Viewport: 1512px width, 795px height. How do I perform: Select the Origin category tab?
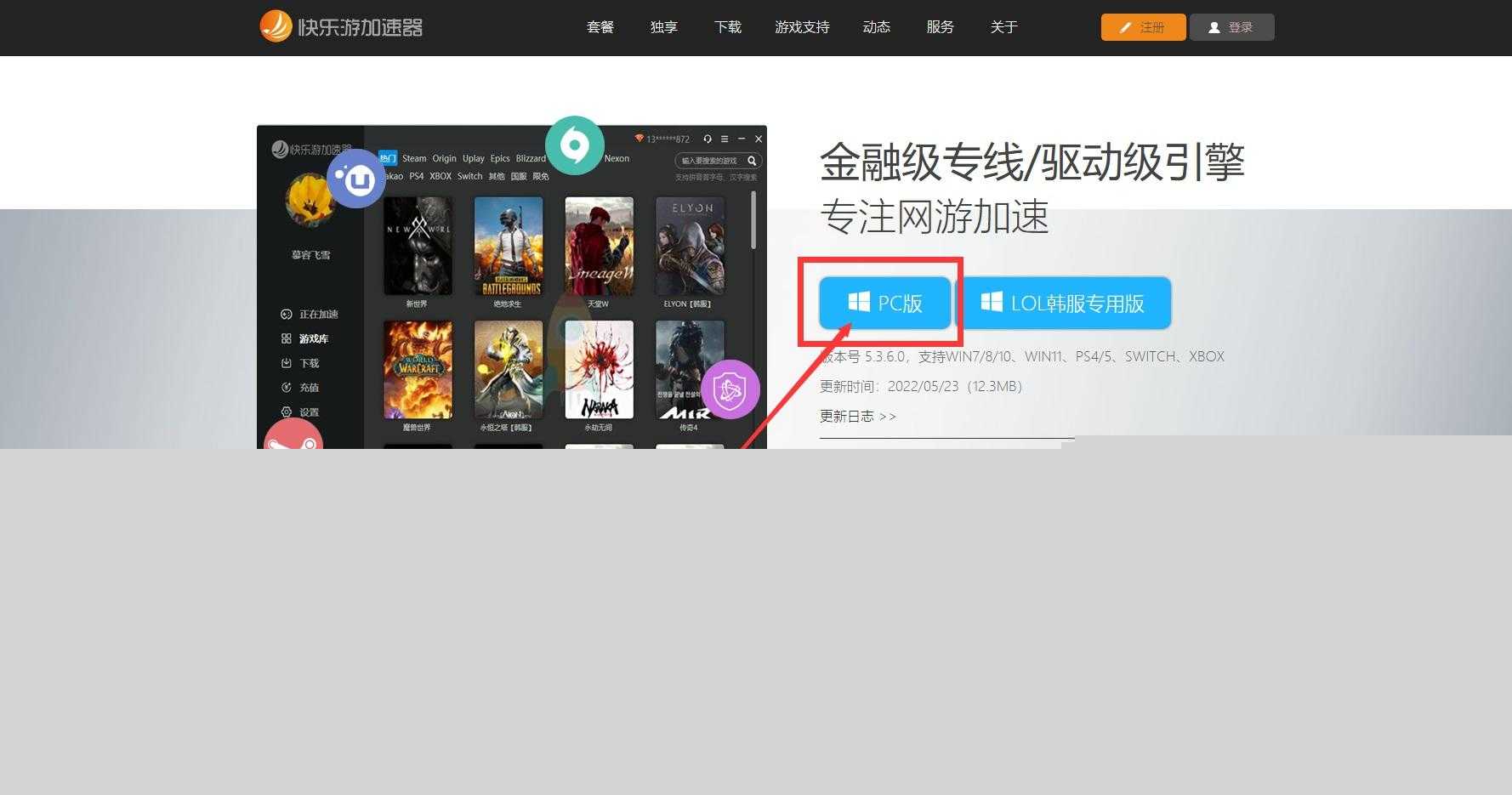[x=444, y=158]
